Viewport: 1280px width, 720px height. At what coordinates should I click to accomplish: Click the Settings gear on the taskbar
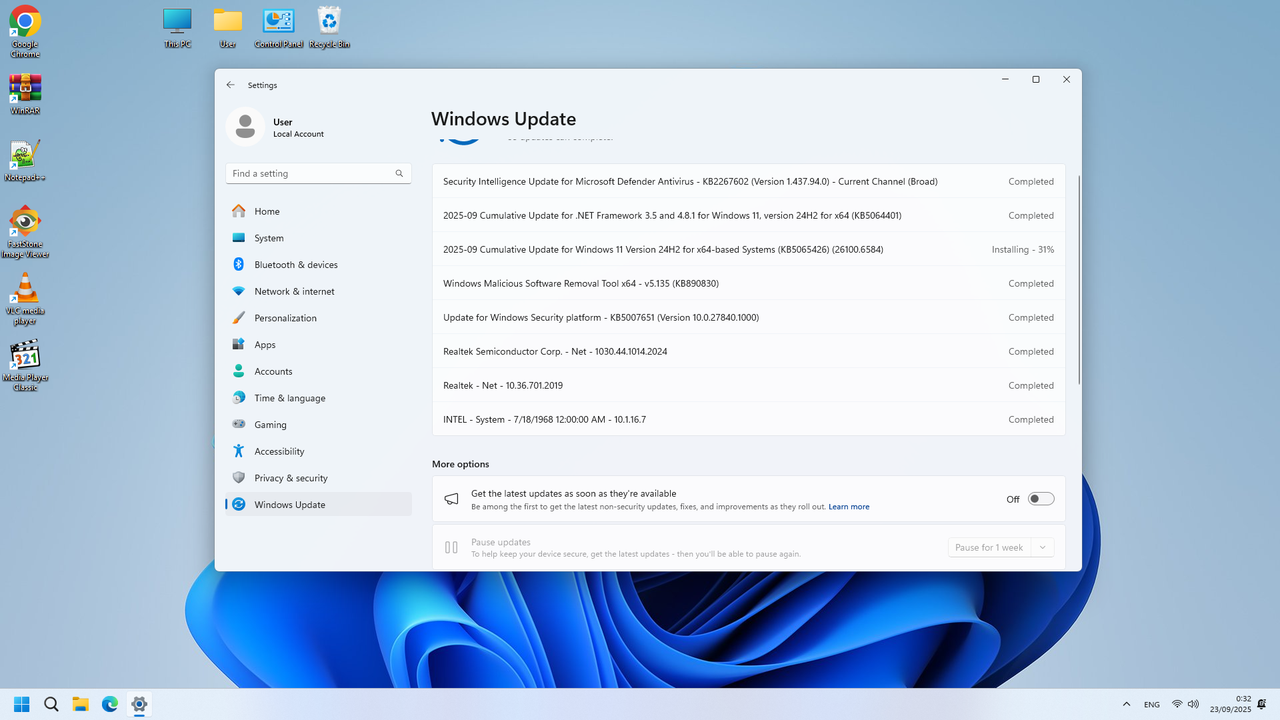coord(139,704)
